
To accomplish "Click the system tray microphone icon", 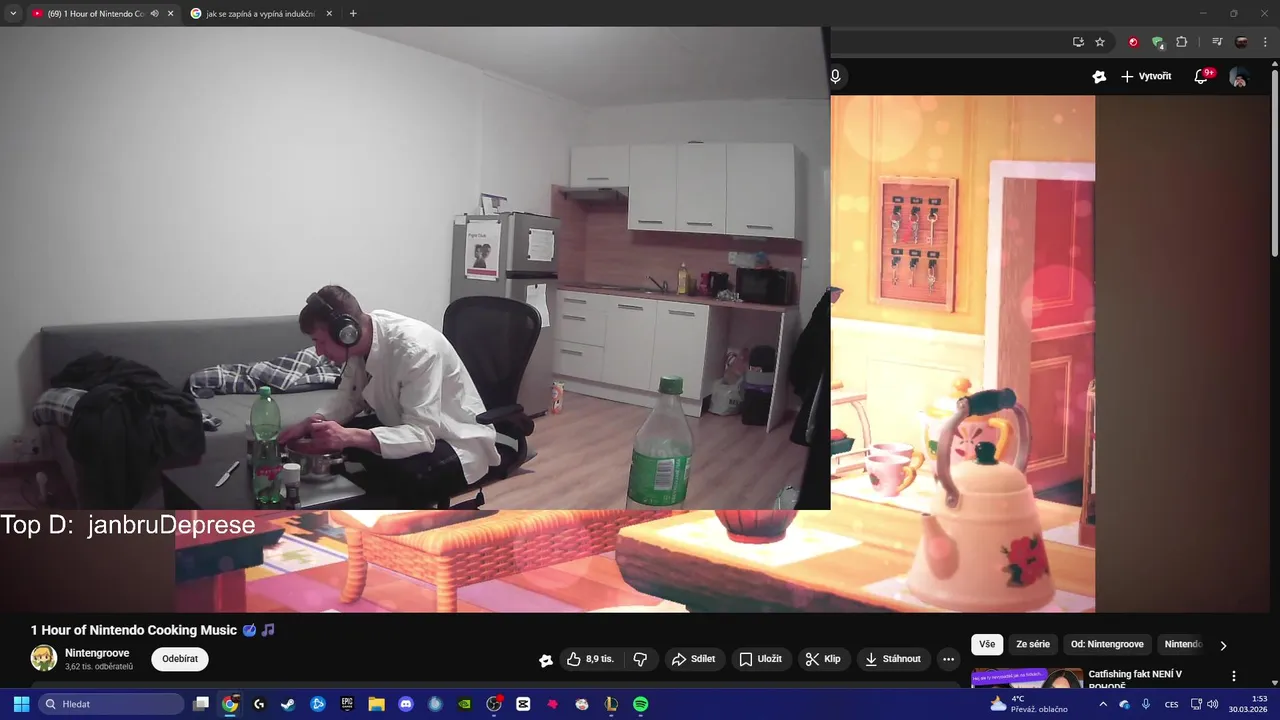I will (1146, 704).
